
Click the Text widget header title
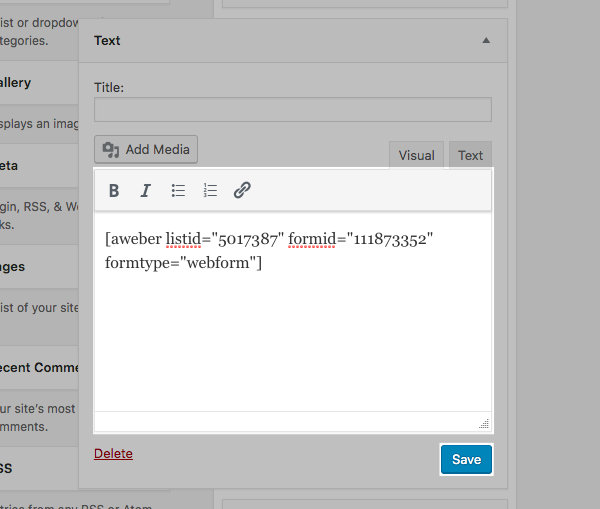(107, 41)
